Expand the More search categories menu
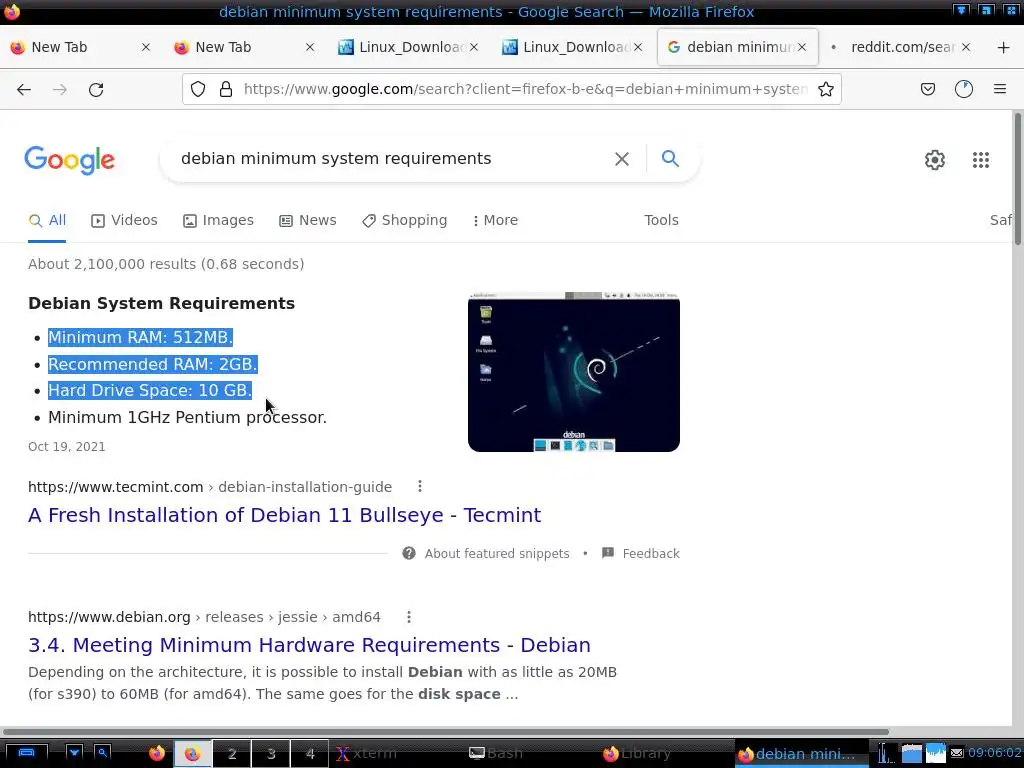 tap(495, 220)
